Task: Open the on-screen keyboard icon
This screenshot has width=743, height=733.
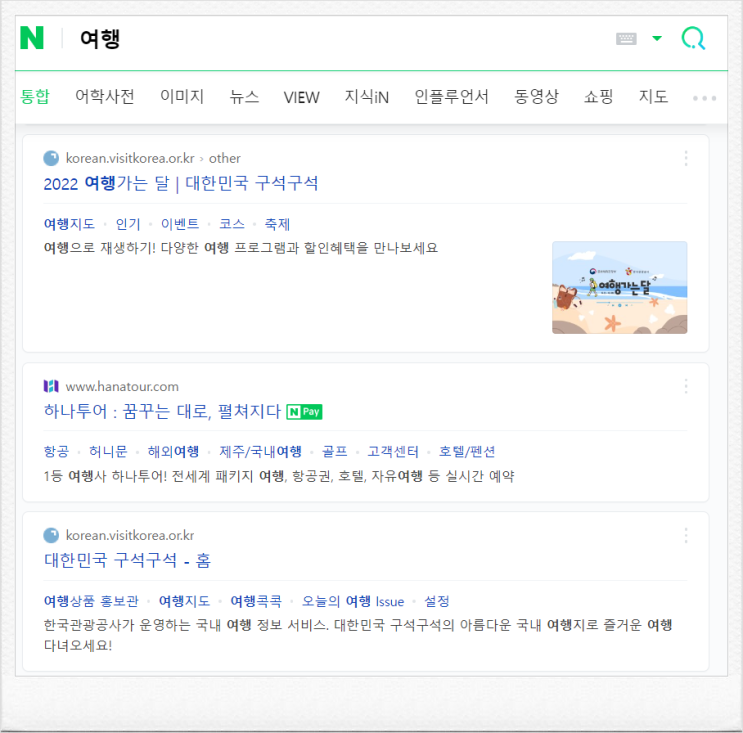Action: point(626,38)
